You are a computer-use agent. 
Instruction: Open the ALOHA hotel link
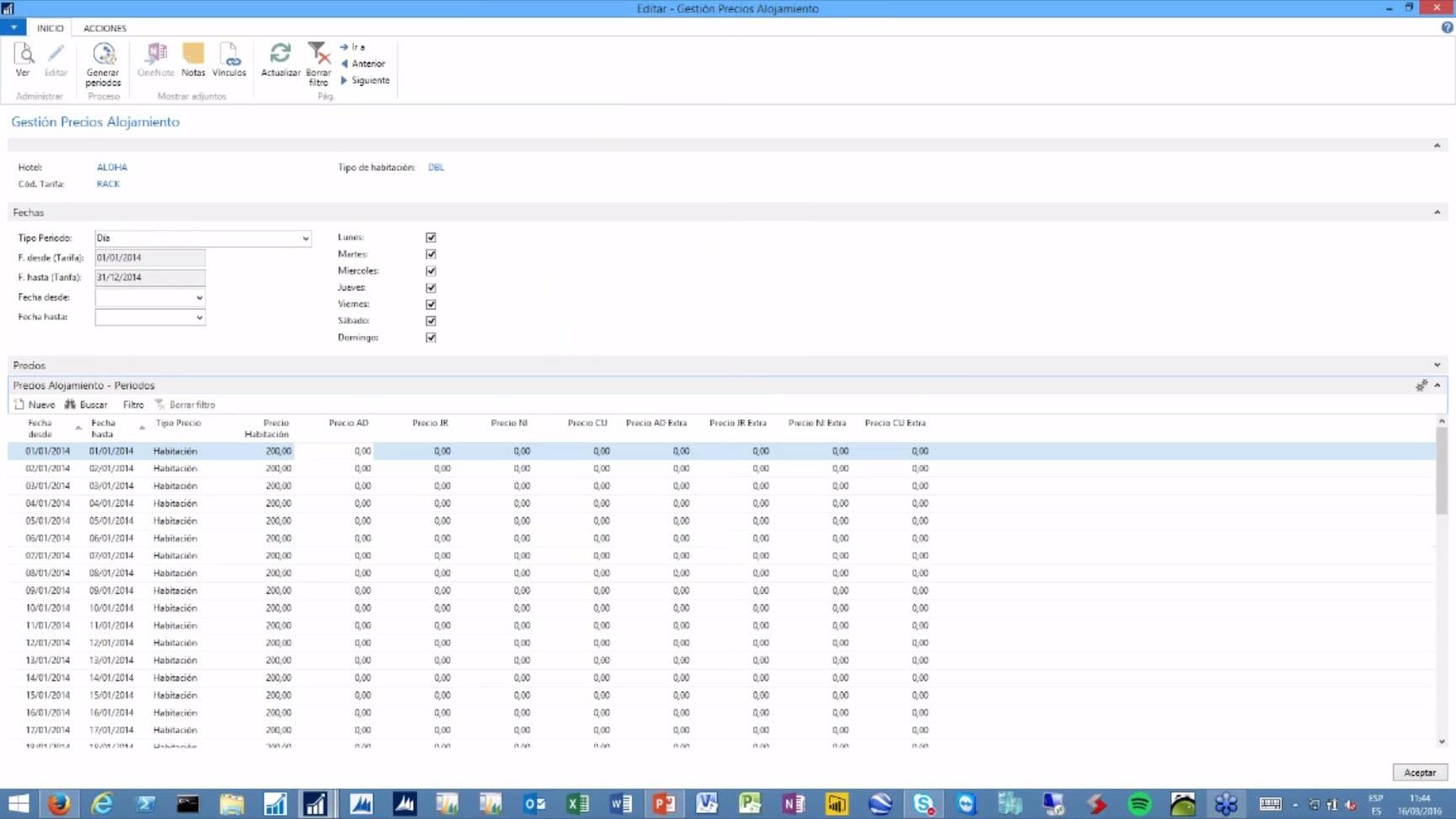[x=112, y=167]
